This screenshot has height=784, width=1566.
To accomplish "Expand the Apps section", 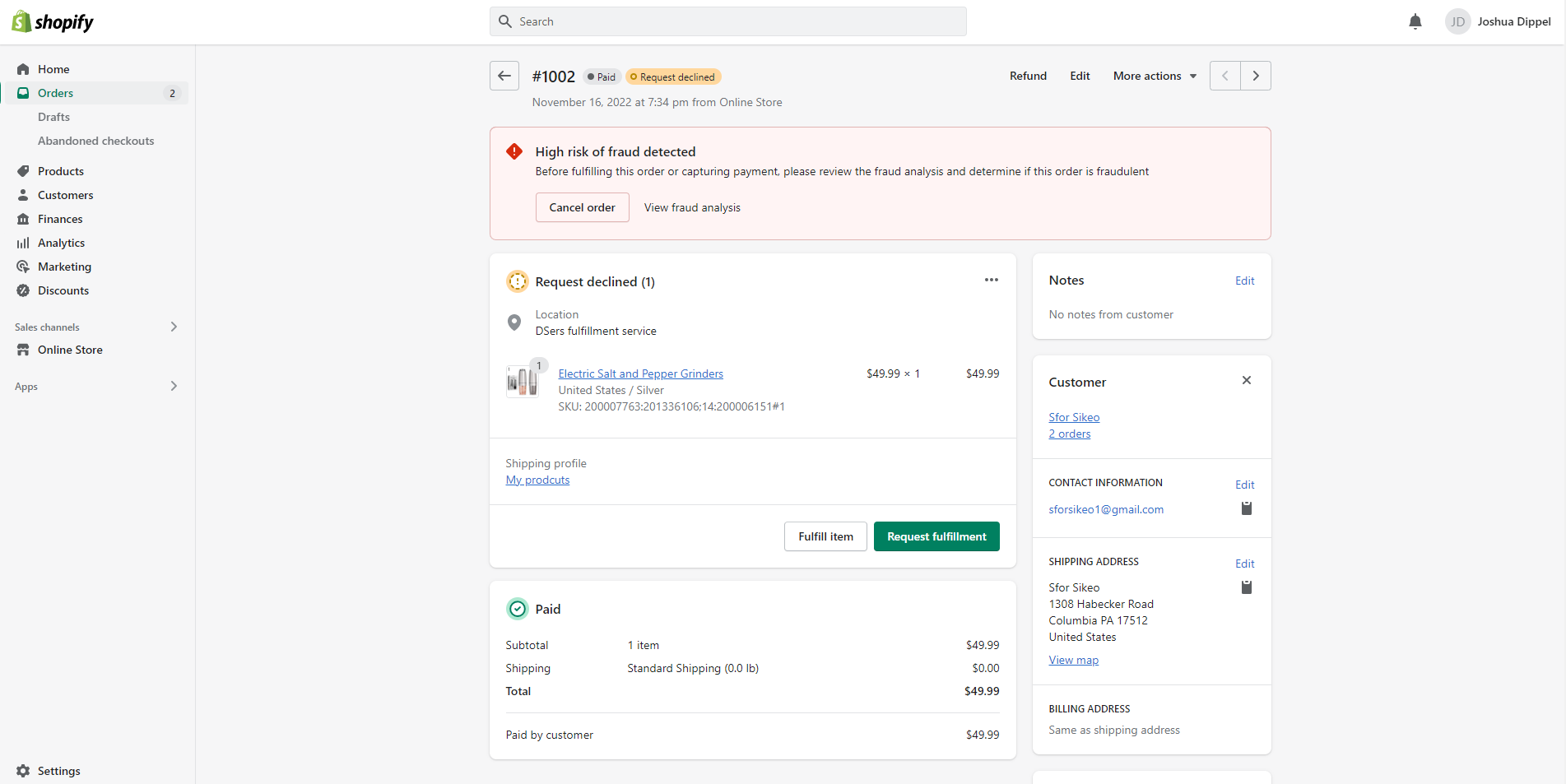I will (x=174, y=386).
